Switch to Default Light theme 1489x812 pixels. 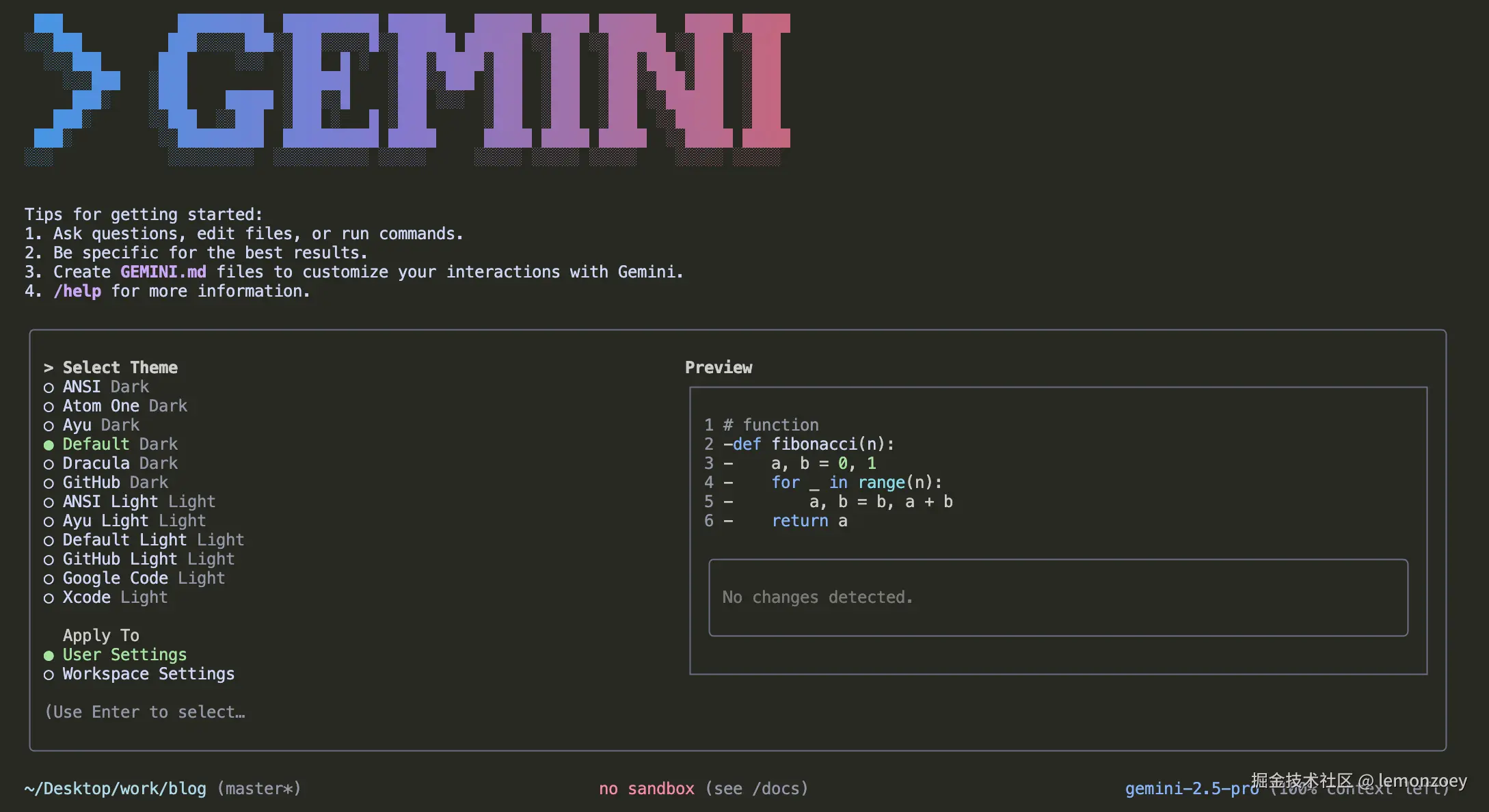click(x=153, y=540)
